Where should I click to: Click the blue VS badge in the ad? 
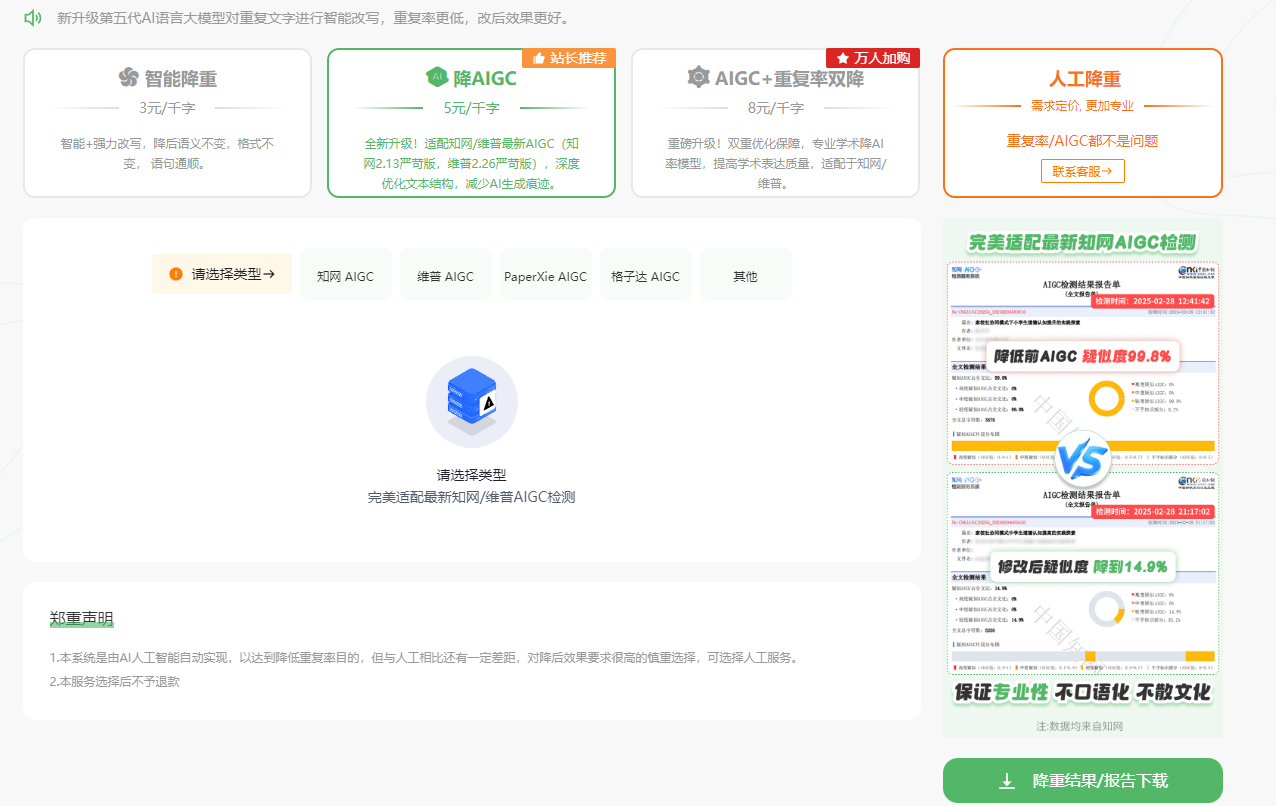[x=1082, y=460]
